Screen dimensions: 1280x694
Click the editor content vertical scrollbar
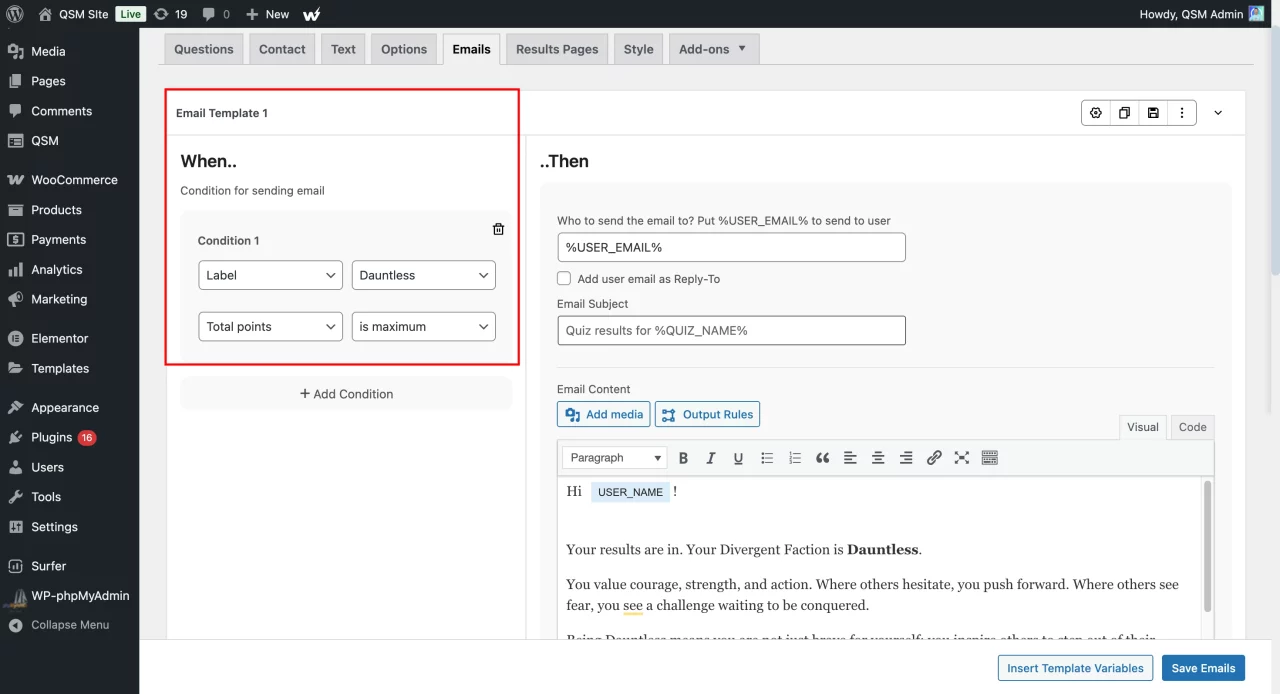click(x=1207, y=546)
